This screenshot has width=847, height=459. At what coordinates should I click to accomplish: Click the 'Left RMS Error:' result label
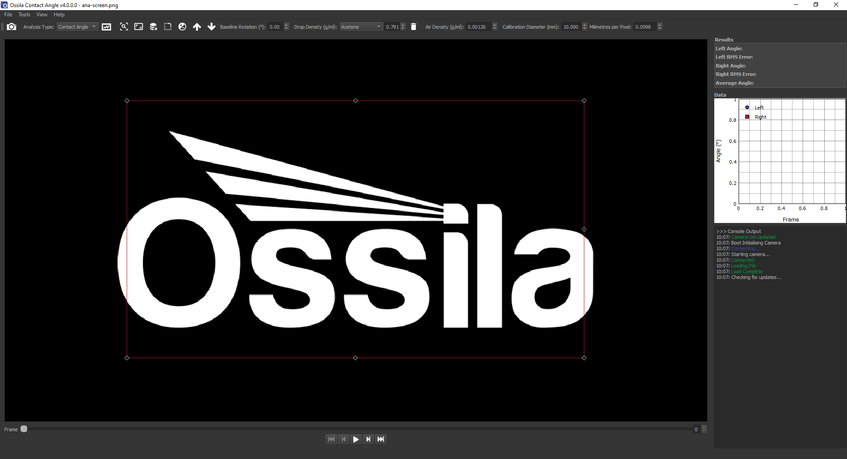[734, 57]
